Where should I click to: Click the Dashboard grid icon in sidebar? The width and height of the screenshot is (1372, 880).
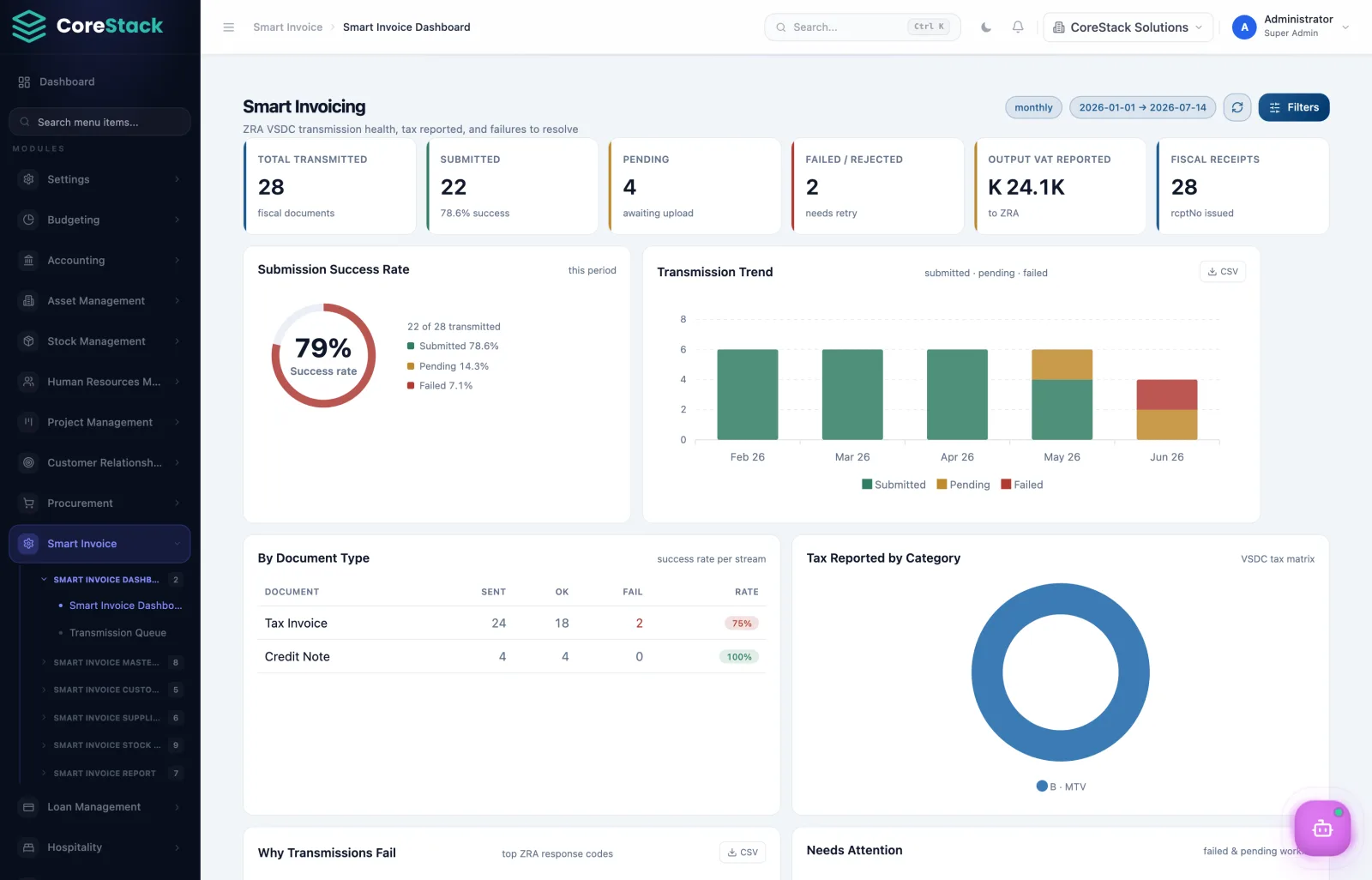(24, 82)
